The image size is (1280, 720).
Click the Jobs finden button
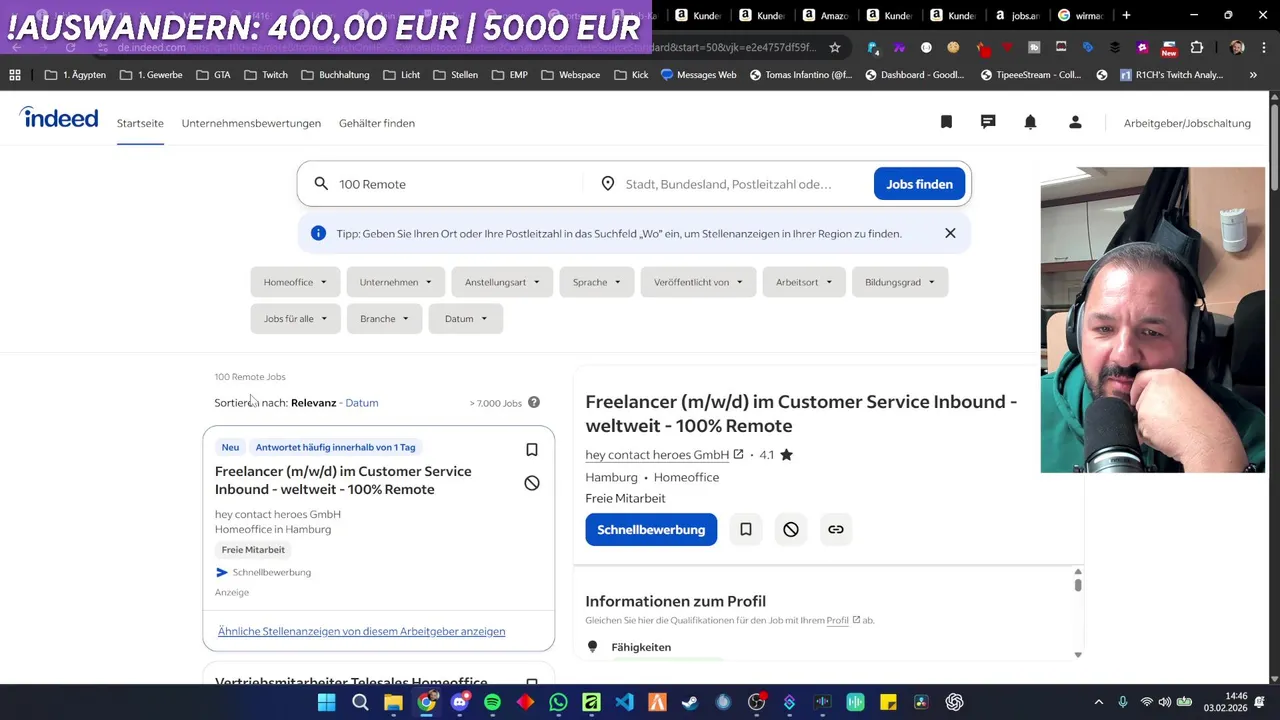(919, 184)
